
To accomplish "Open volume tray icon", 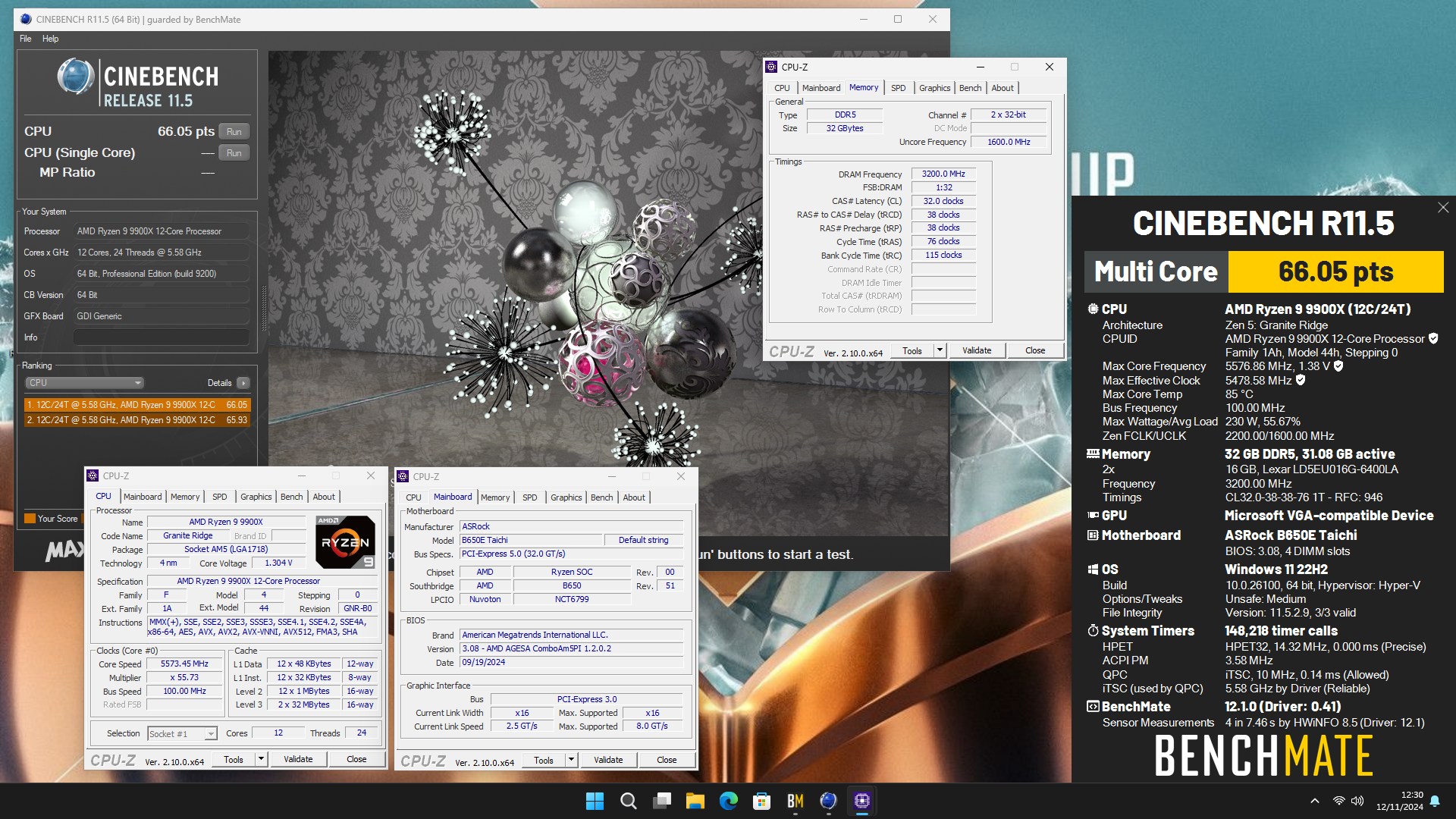I will [1357, 801].
